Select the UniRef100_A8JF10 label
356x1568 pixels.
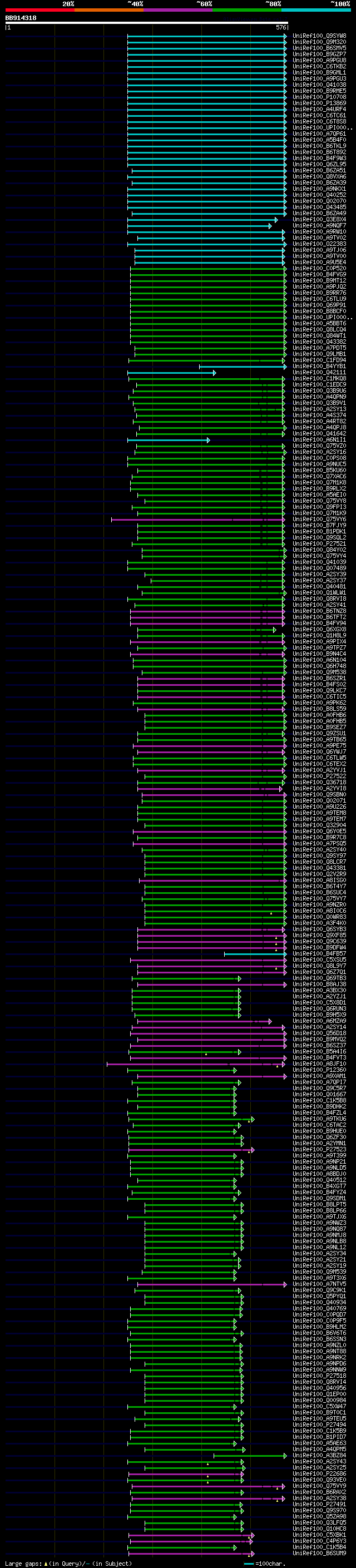point(319,1064)
